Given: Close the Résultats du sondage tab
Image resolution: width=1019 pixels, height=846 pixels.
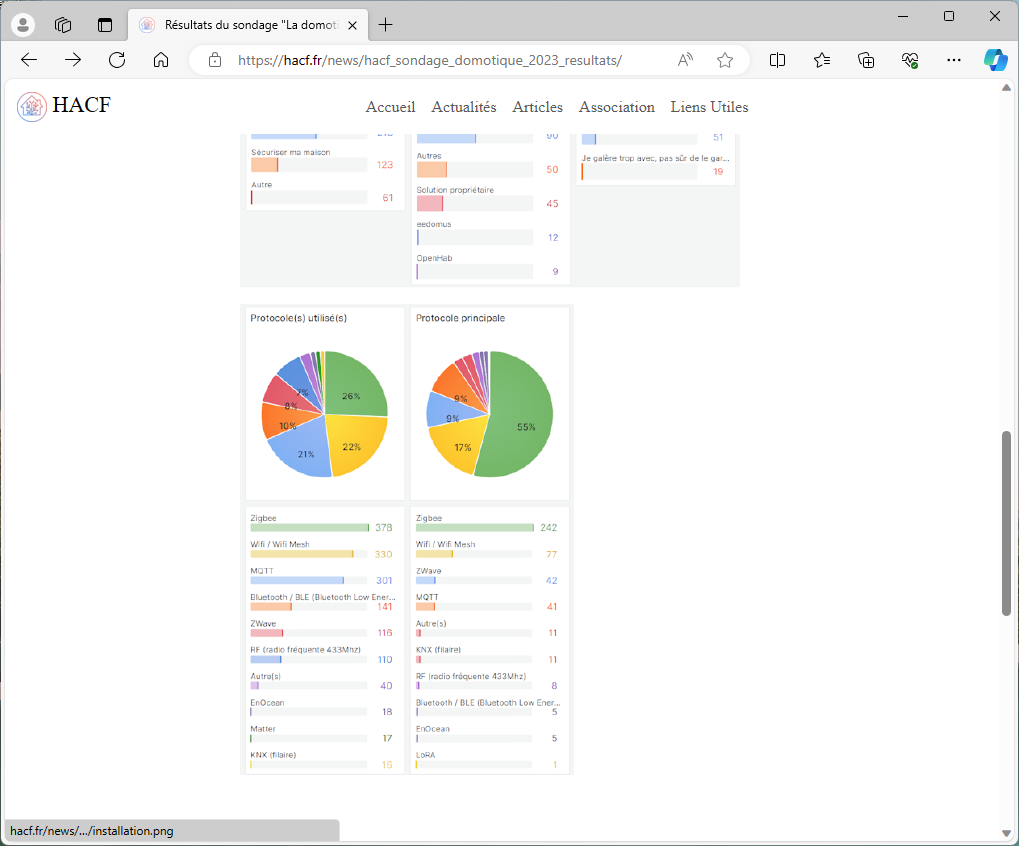Looking at the screenshot, I should click(x=352, y=25).
